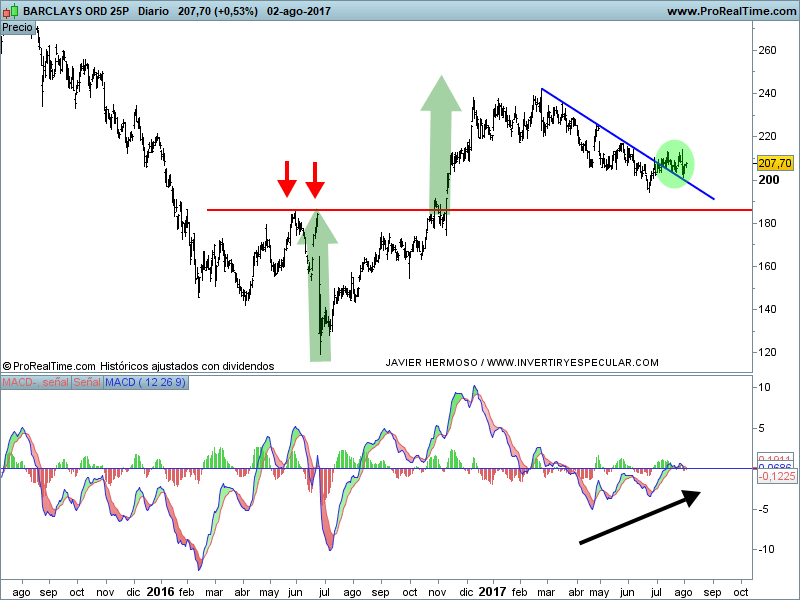Viewport: 800px width, 600px height.
Task: Click the yellow 207,70 current price tag
Action: [x=775, y=163]
